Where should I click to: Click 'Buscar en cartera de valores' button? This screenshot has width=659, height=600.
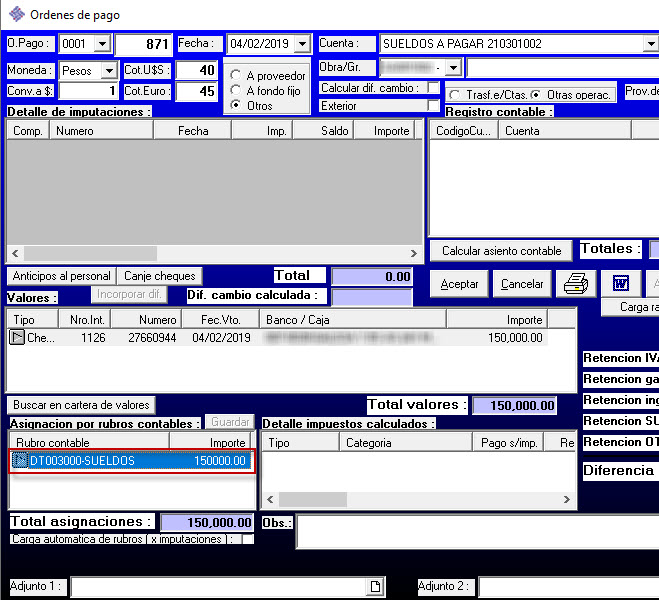(x=82, y=405)
